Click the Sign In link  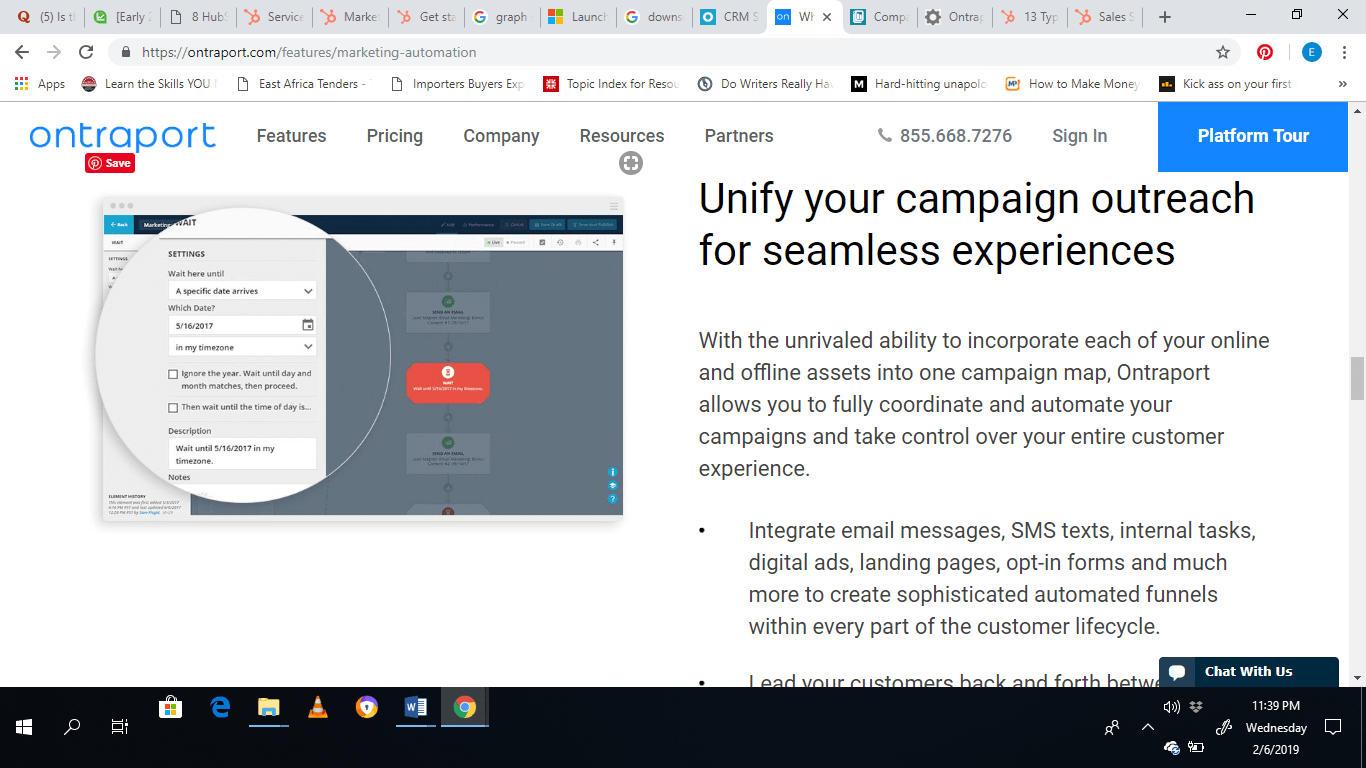click(x=1079, y=136)
